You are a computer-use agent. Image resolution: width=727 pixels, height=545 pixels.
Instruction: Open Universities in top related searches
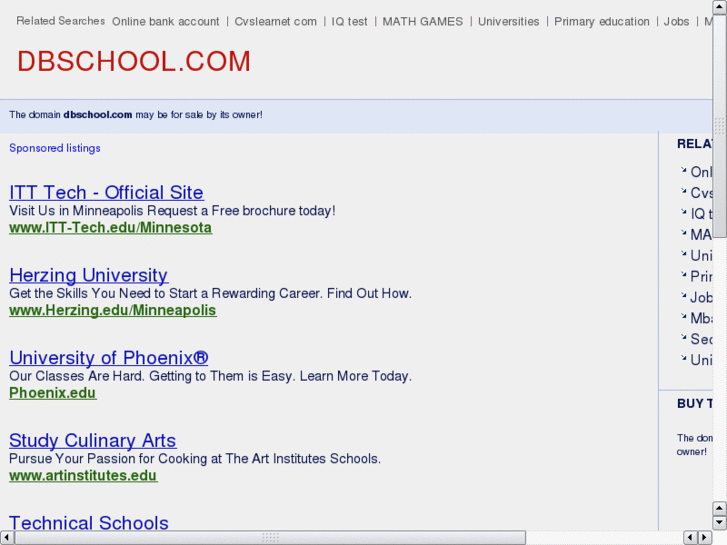pos(509,21)
